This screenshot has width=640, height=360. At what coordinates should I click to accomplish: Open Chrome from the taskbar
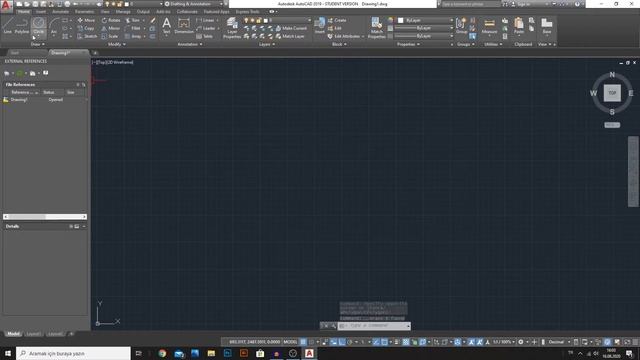(162, 353)
